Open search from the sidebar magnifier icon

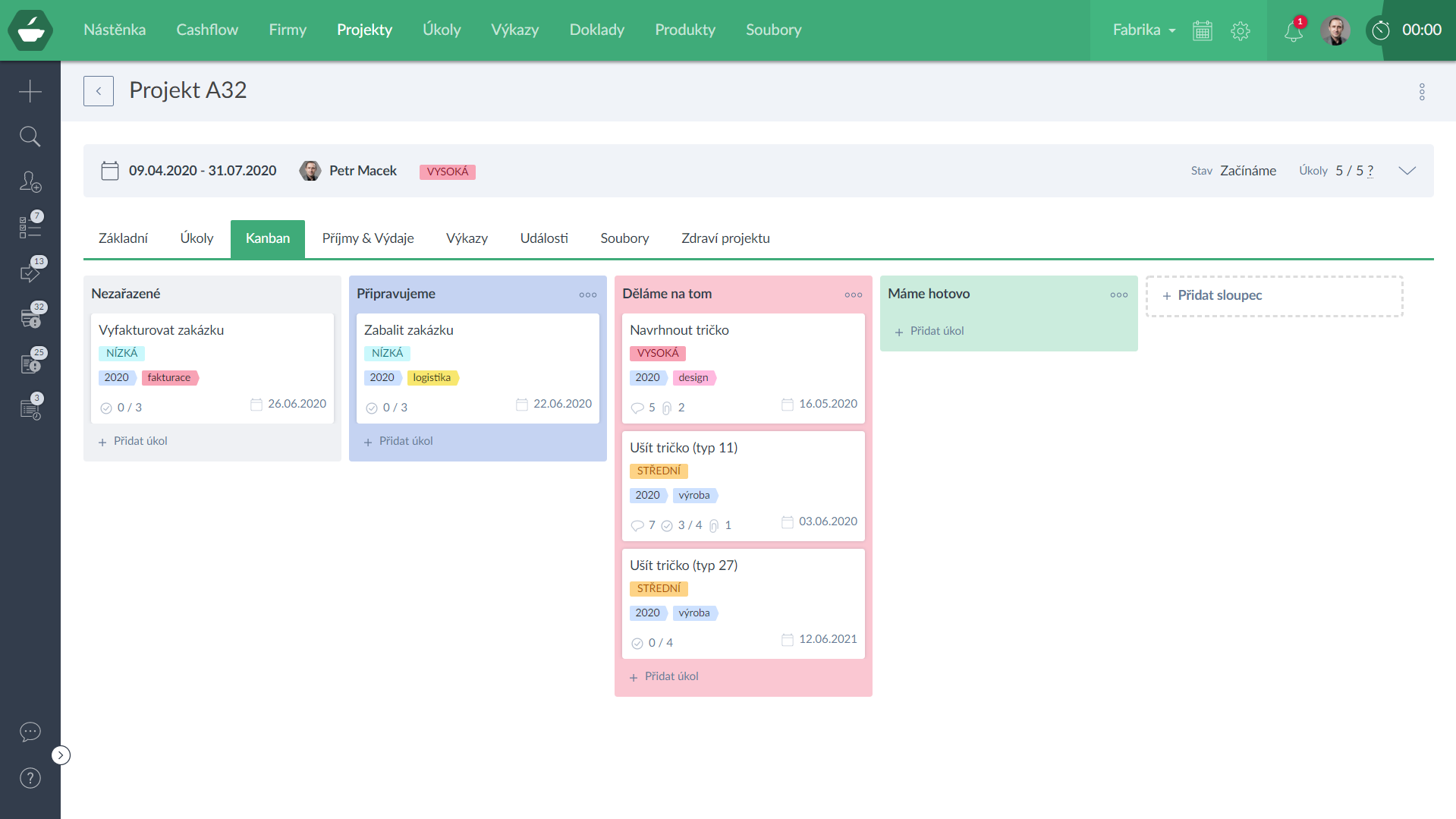click(x=30, y=137)
